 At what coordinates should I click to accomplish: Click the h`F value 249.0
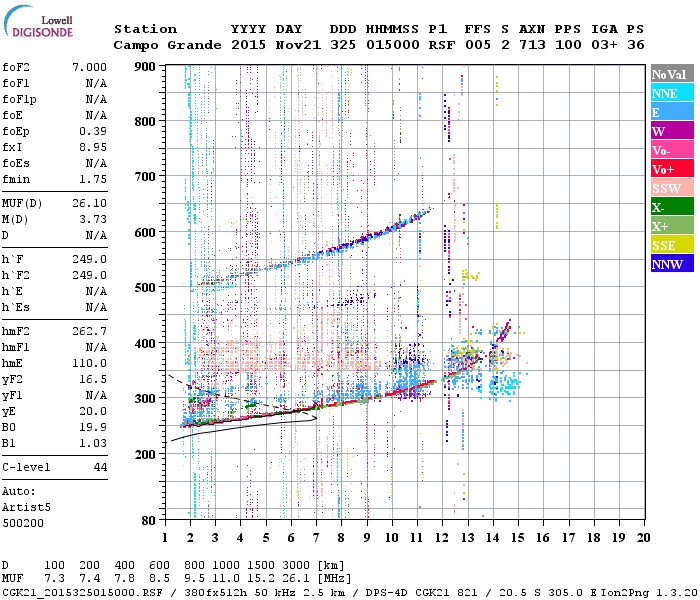click(89, 259)
